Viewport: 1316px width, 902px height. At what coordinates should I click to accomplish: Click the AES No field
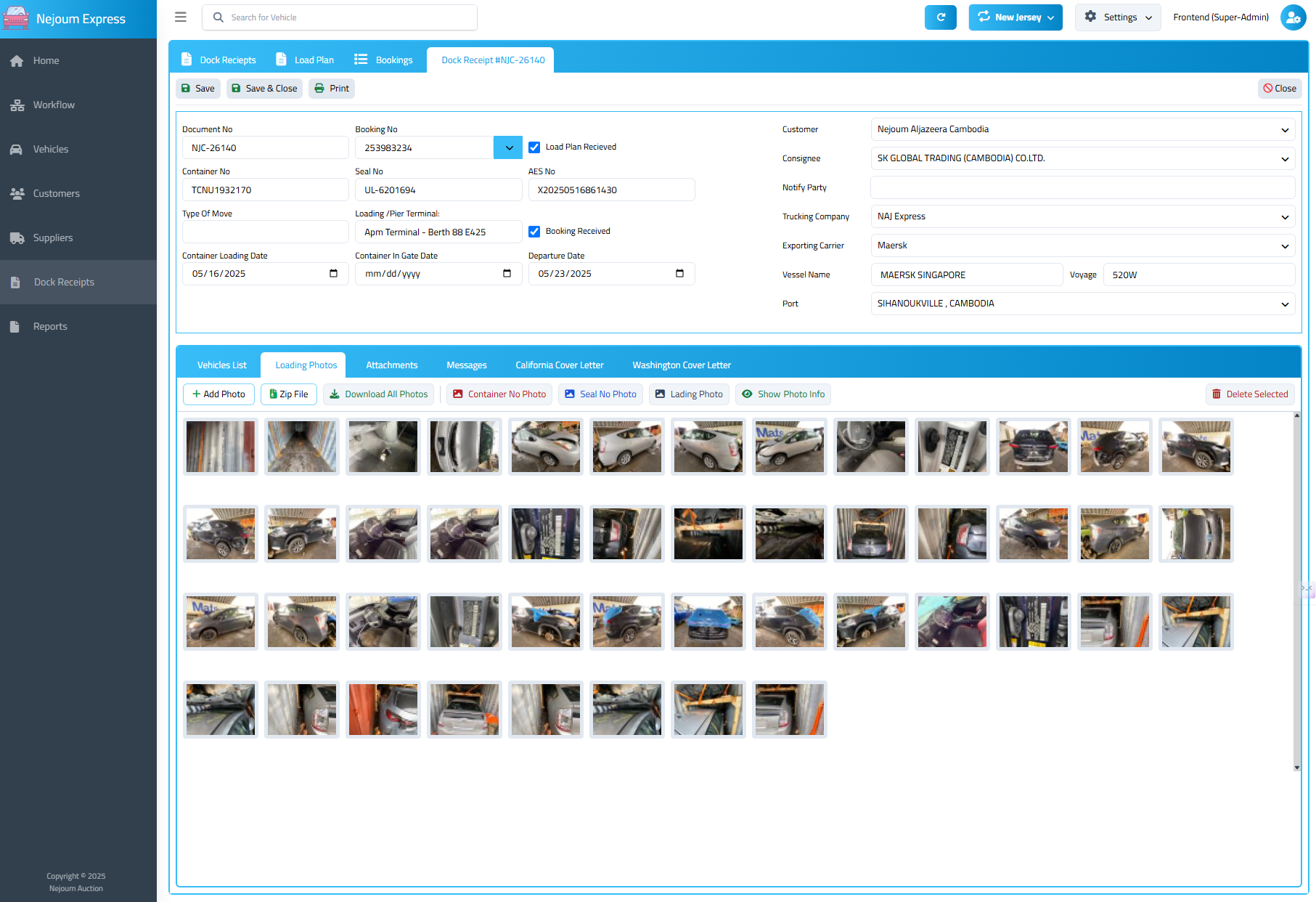(612, 190)
